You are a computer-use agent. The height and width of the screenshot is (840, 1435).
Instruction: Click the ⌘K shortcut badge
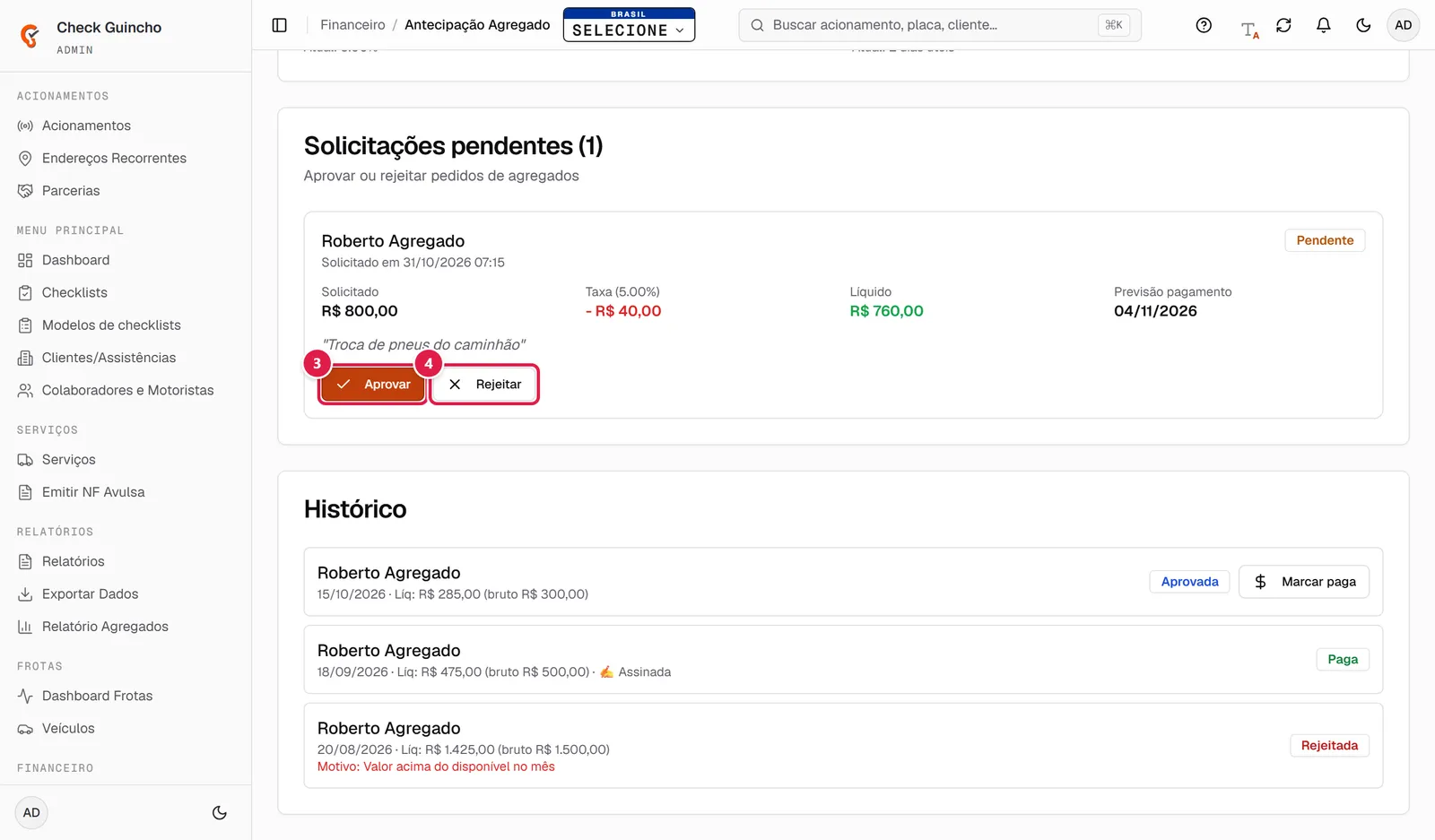1113,25
